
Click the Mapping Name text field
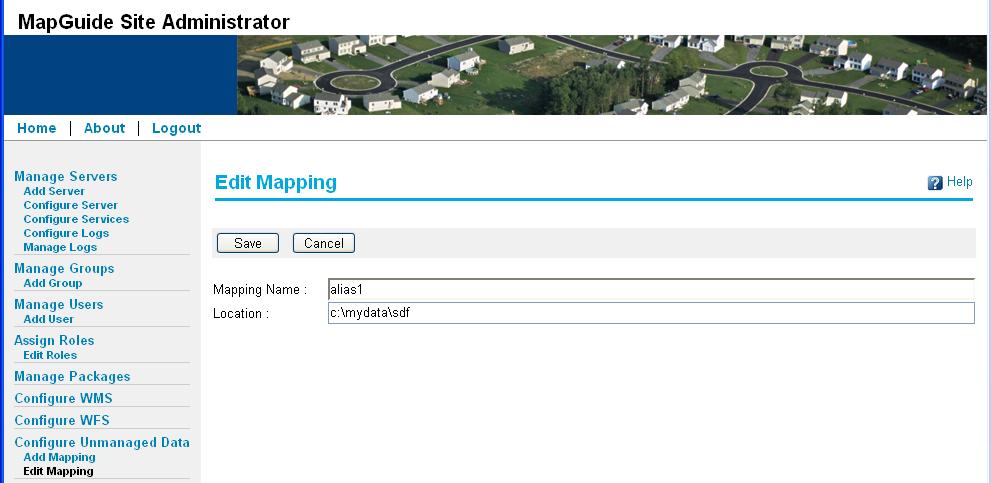tap(650, 289)
